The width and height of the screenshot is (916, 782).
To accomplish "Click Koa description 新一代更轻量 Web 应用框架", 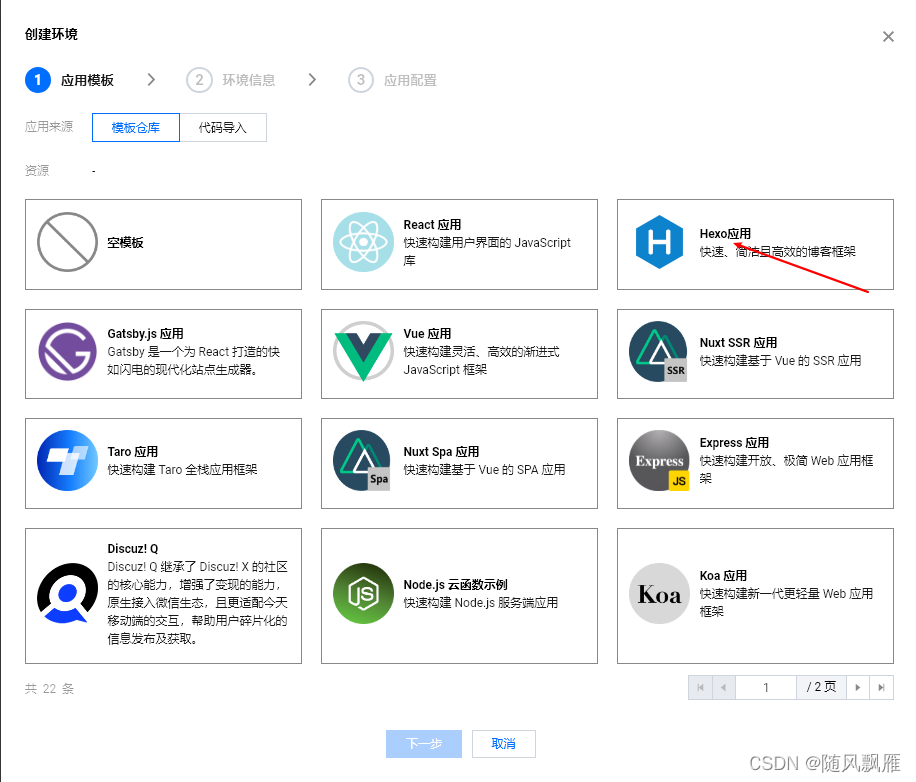I will coord(786,602).
